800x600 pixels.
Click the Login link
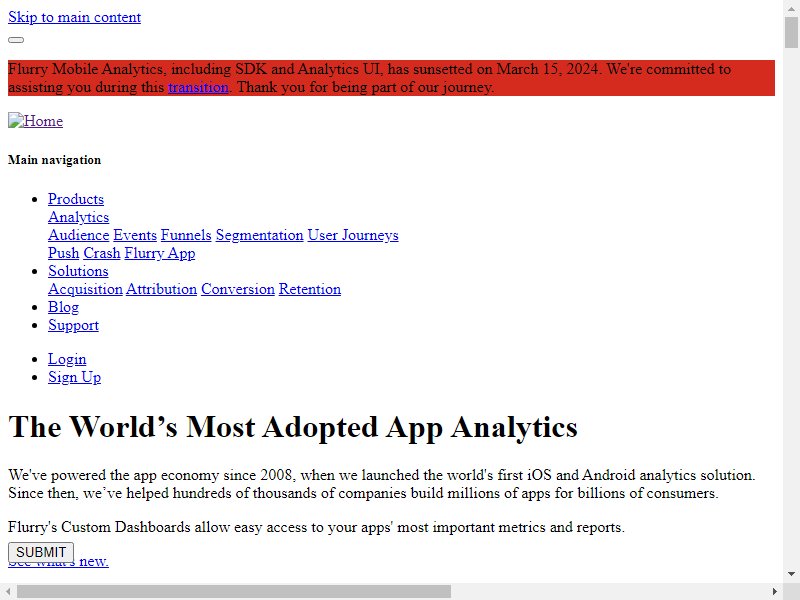point(67,359)
